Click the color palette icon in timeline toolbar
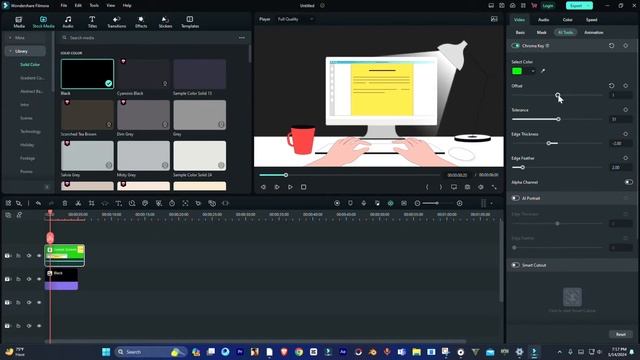Screen dimensions: 640x360 pyautogui.click(x=145, y=203)
